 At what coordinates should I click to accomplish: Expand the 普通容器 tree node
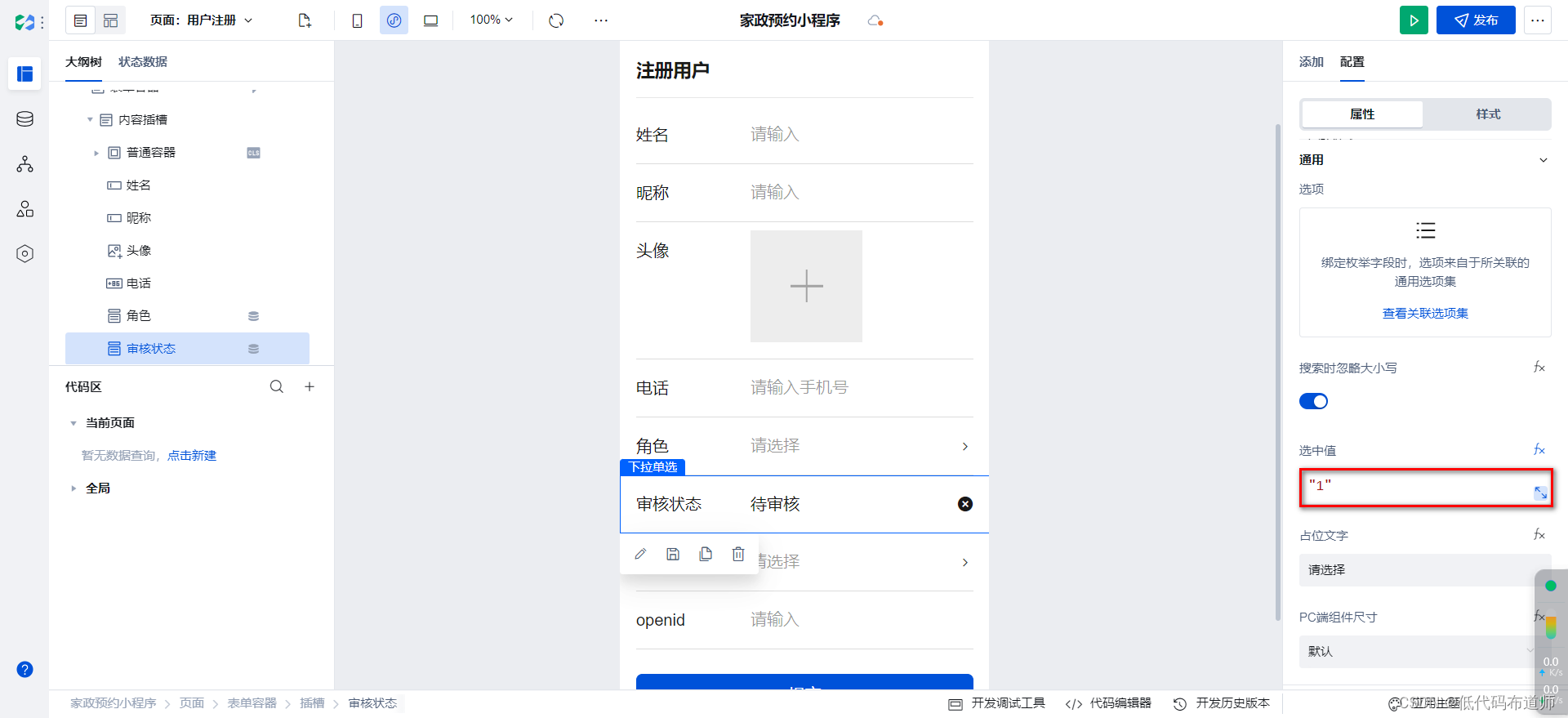pyautogui.click(x=96, y=153)
